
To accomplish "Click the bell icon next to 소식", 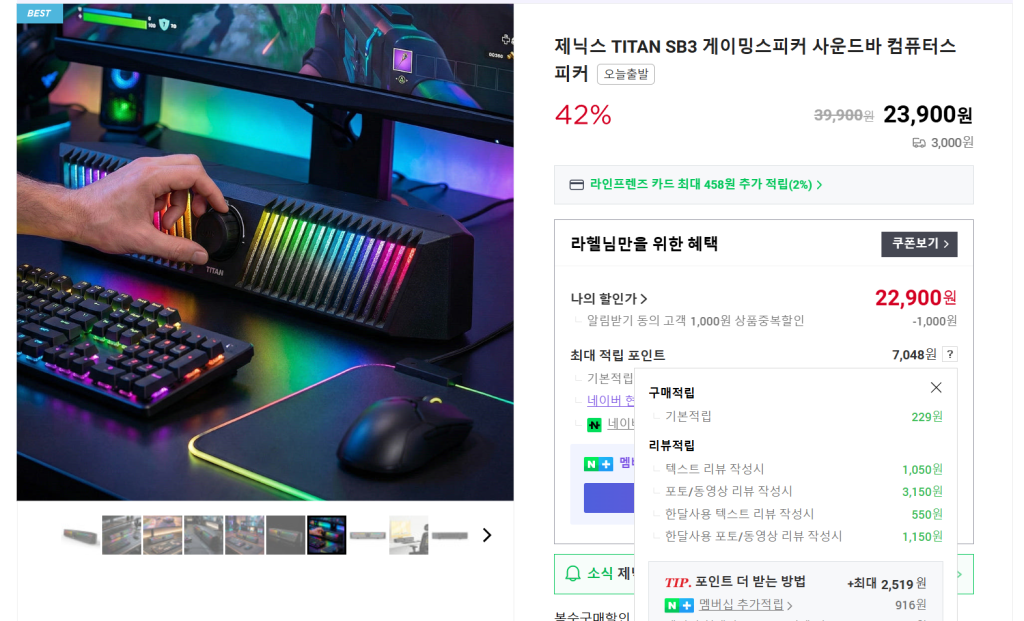I will tap(572, 573).
